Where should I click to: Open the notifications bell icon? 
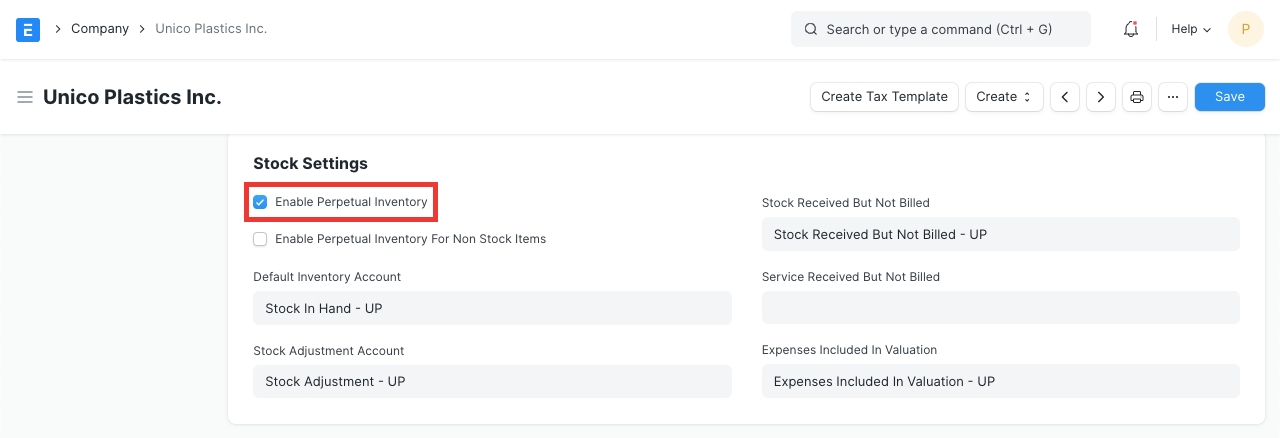(x=1131, y=29)
